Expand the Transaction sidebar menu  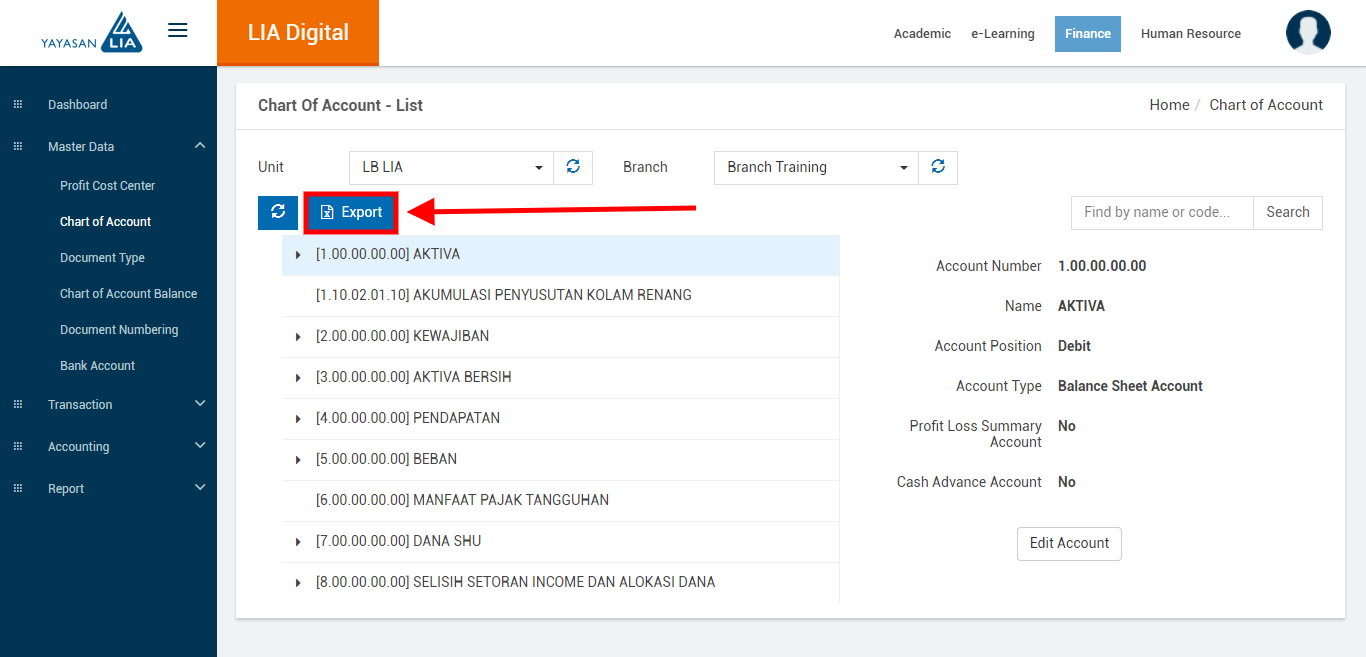click(x=108, y=405)
